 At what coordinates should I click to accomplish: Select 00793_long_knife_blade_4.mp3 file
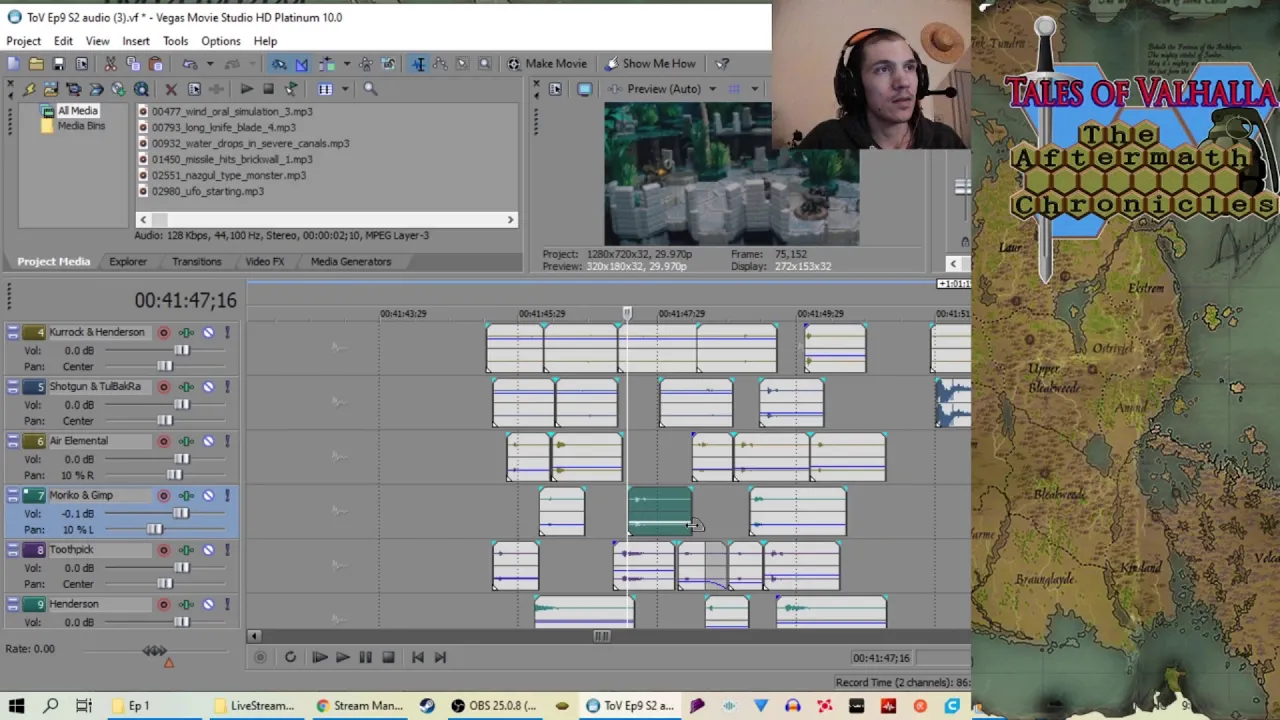point(223,127)
